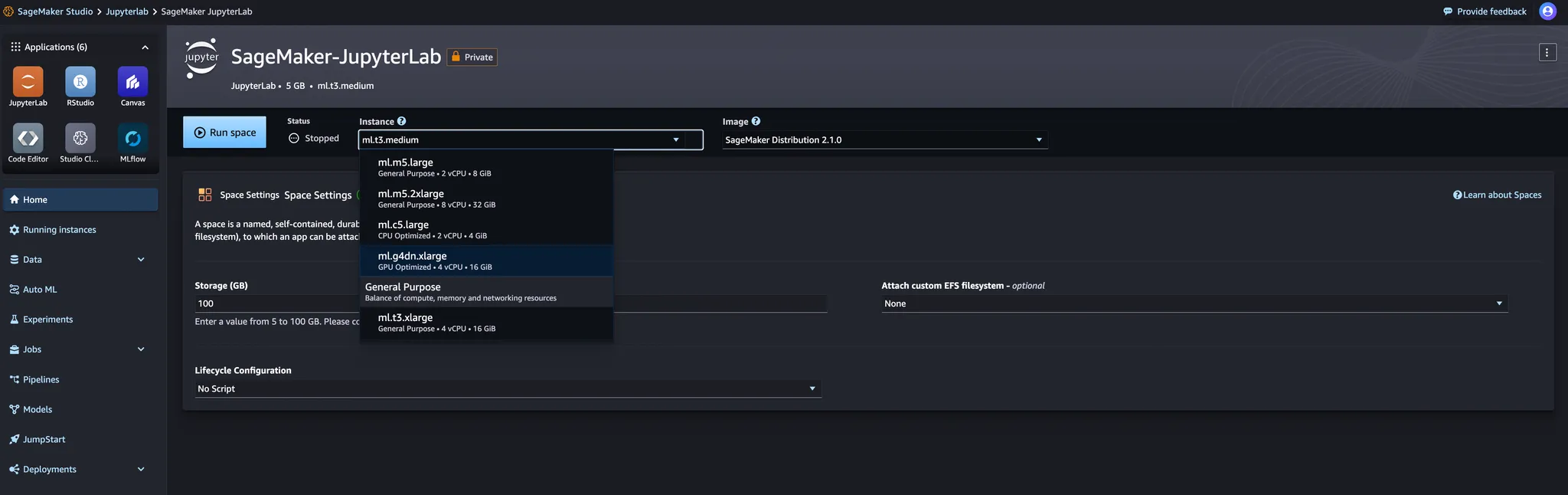The width and height of the screenshot is (1568, 495).
Task: Select ml.t3.xlarge instance option
Action: click(x=486, y=322)
